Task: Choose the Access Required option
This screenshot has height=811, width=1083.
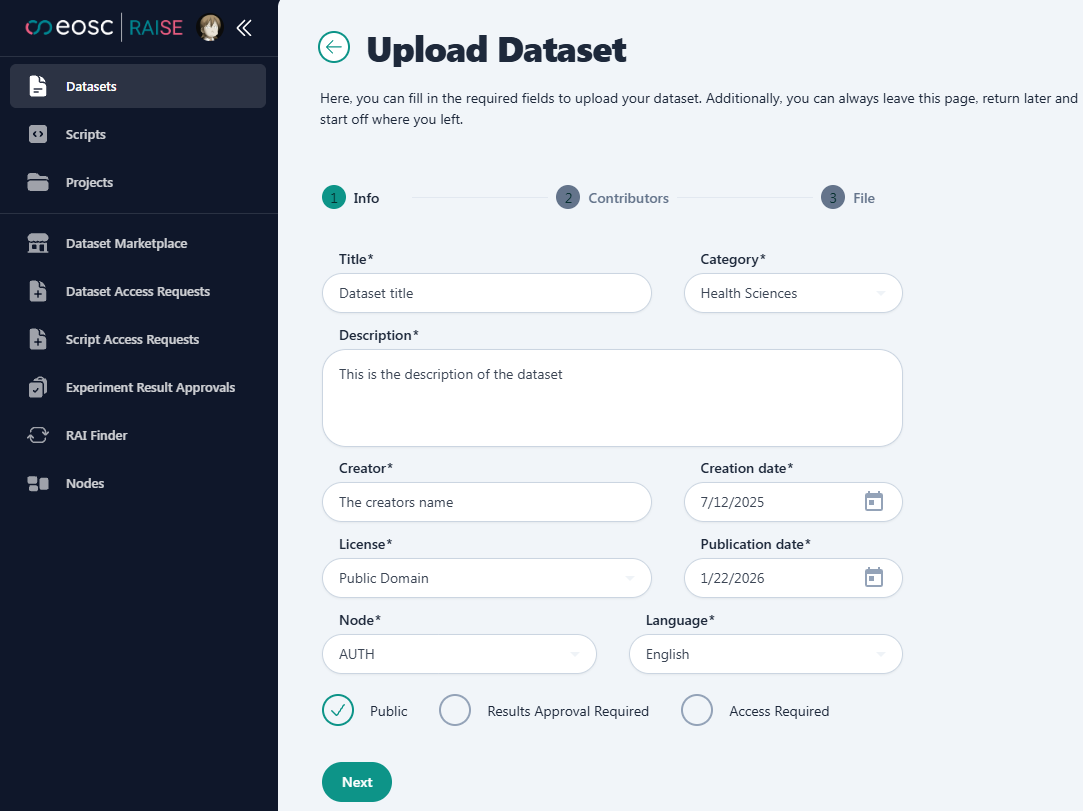Action: (697, 710)
